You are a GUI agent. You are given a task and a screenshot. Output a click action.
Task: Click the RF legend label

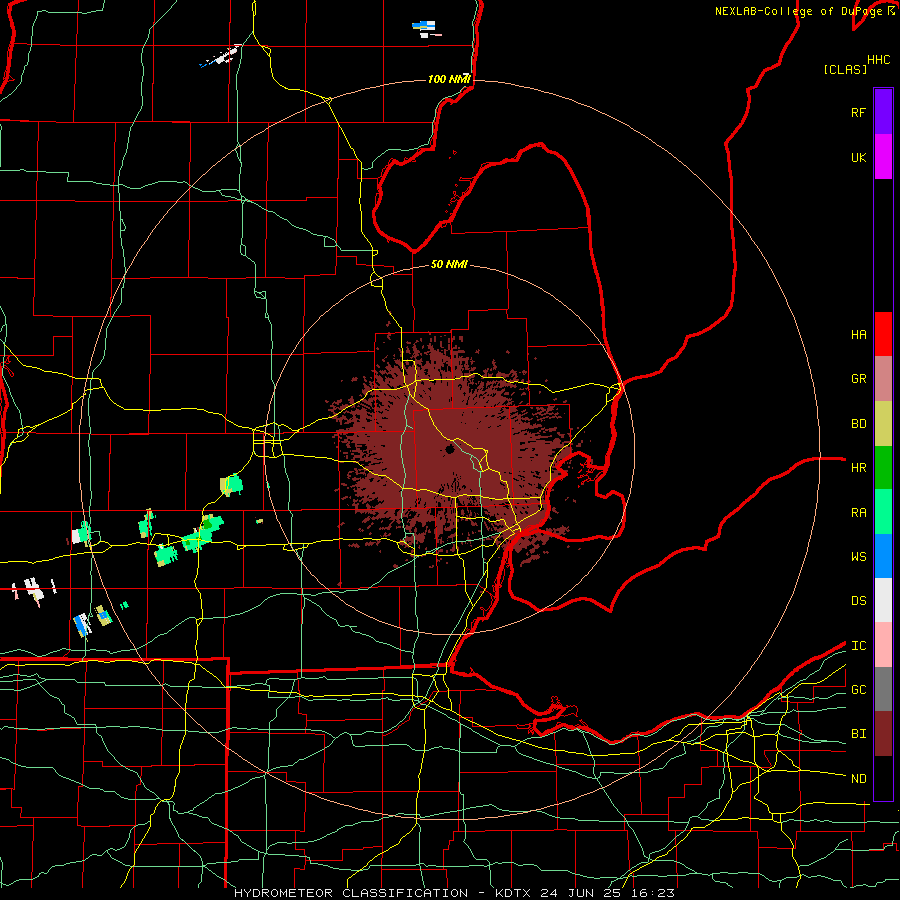[x=858, y=112]
